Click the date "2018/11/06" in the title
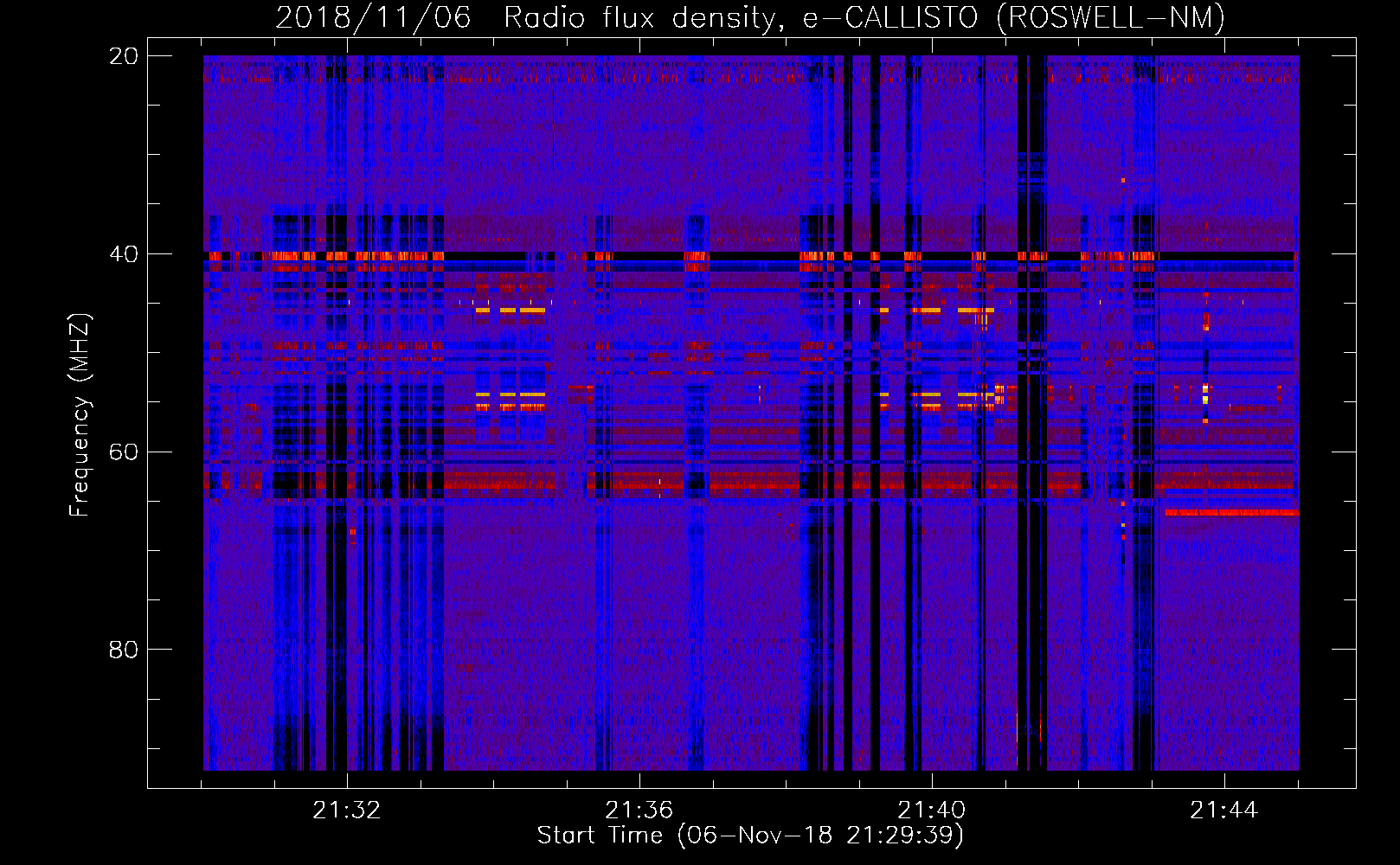This screenshot has height=865, width=1400. pyautogui.click(x=373, y=17)
